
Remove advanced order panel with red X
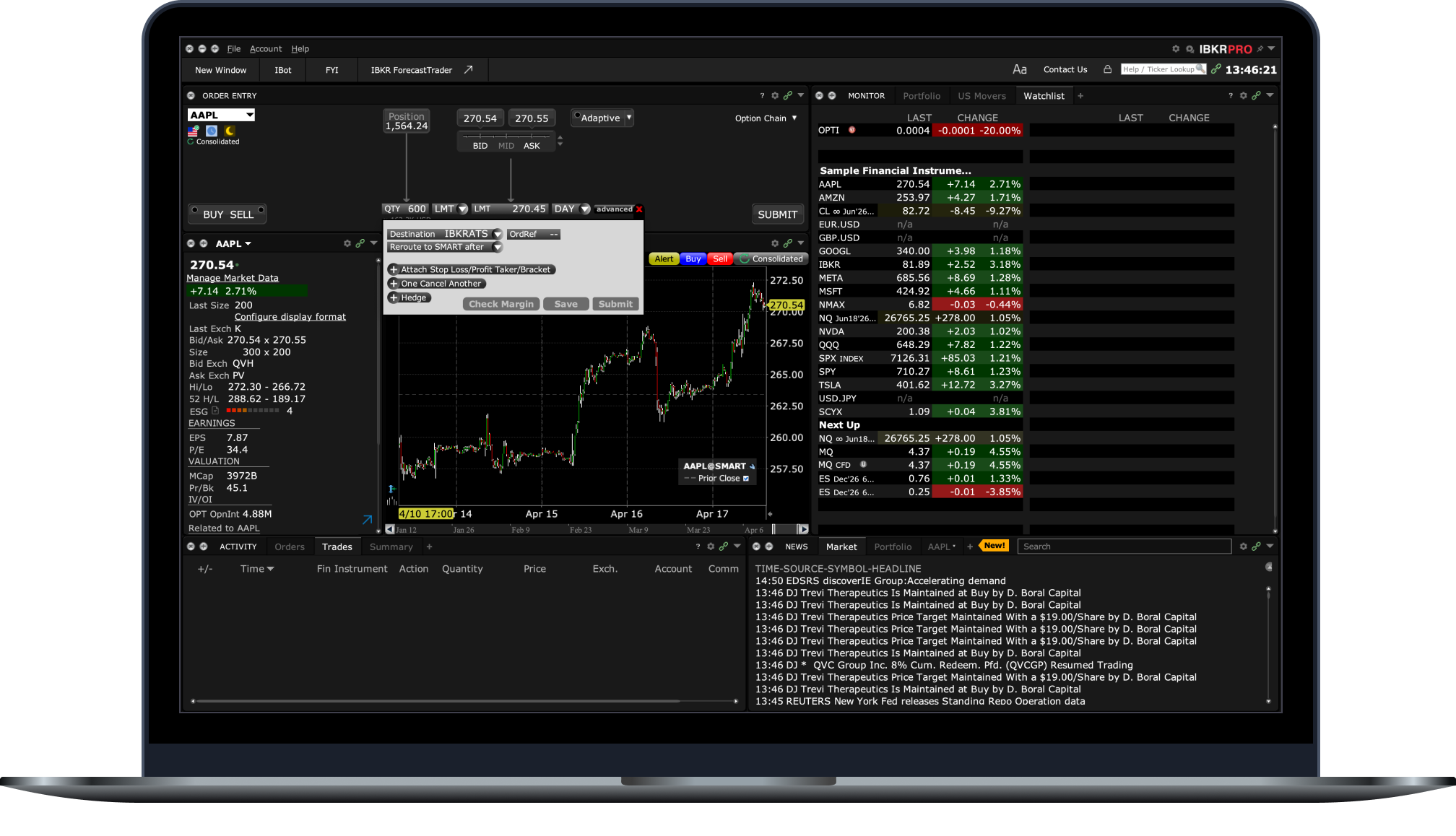pos(639,209)
